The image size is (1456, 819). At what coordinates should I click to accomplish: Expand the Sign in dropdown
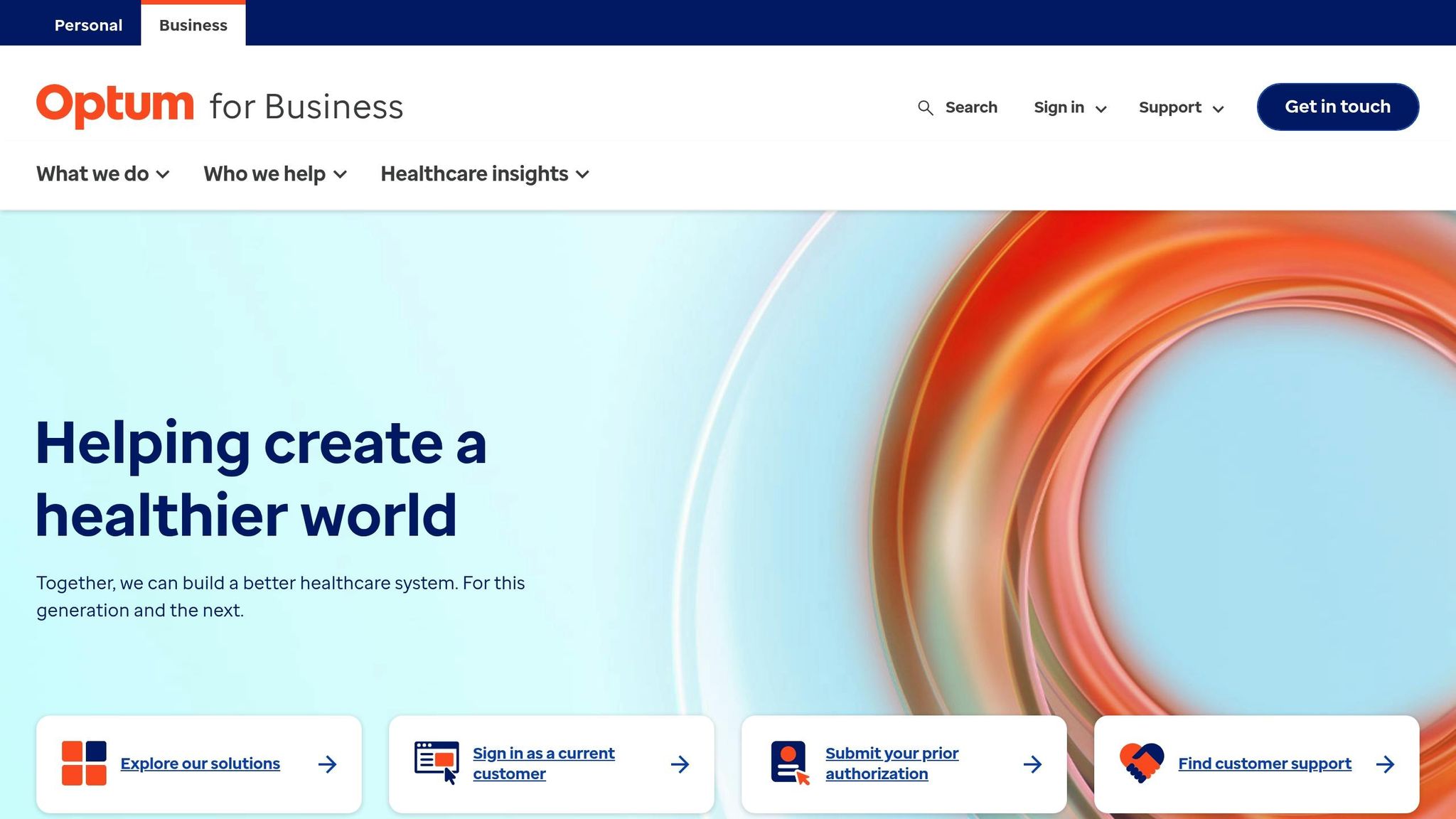tap(1070, 108)
